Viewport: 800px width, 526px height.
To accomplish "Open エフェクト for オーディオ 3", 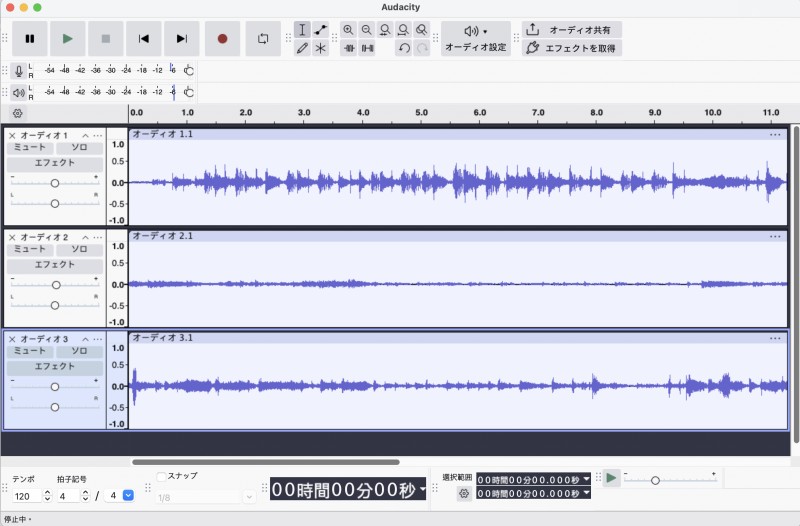I will pos(55,367).
